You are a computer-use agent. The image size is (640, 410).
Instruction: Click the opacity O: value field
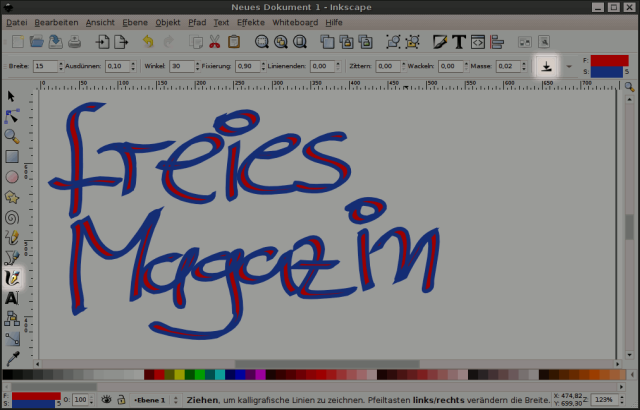[x=80, y=400]
